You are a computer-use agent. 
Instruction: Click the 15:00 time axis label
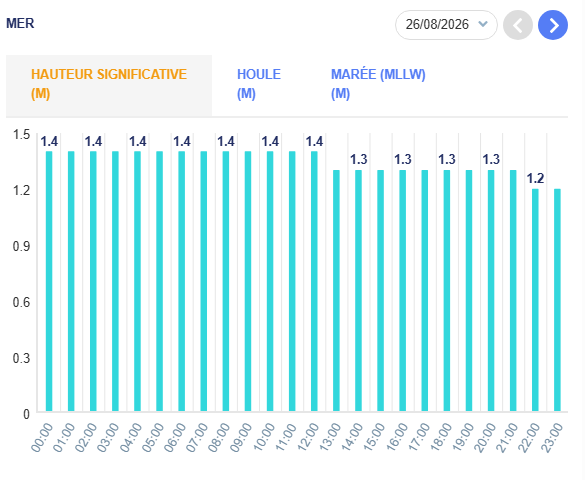tap(374, 437)
